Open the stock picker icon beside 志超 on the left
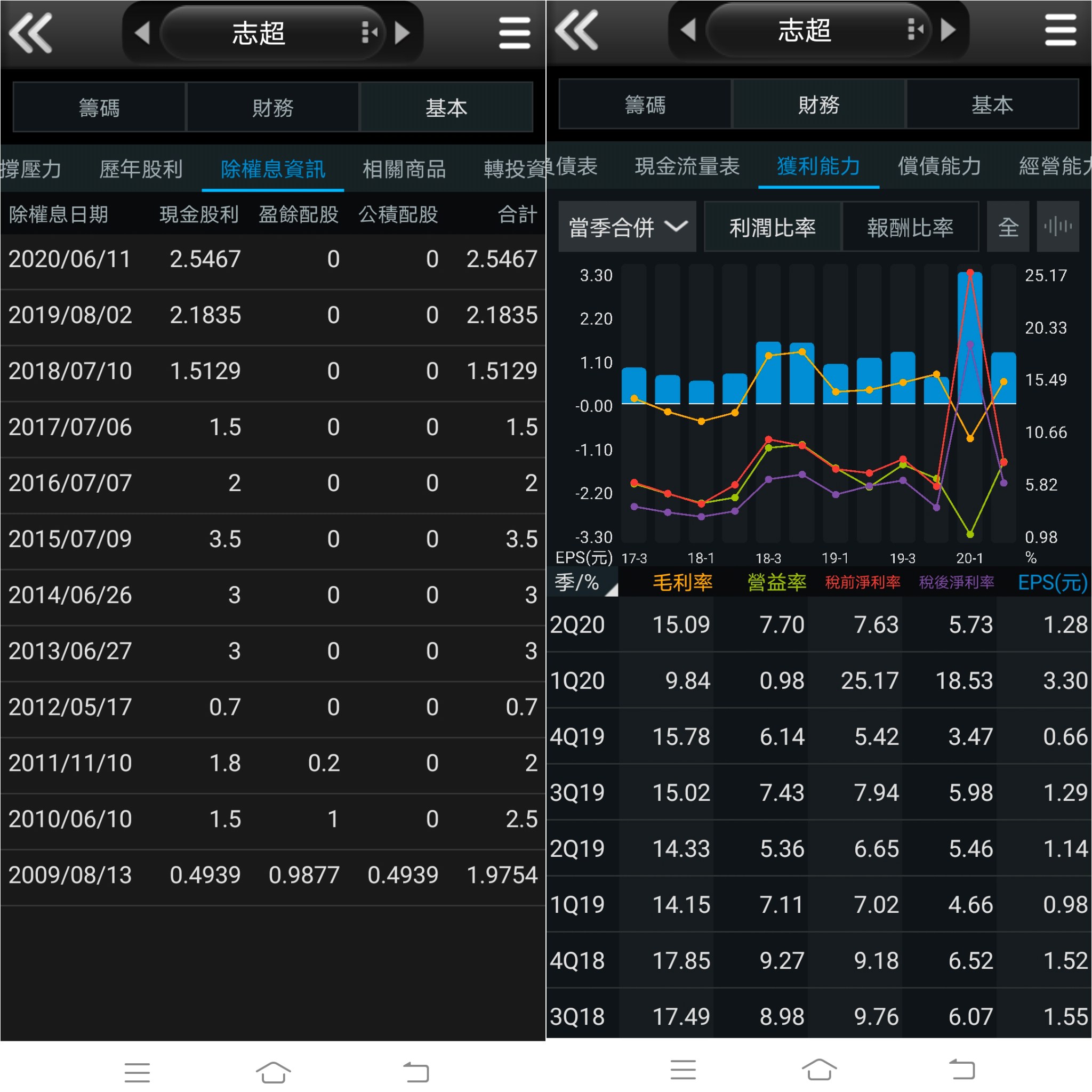Viewport: 1092px width, 1092px height. point(369,33)
